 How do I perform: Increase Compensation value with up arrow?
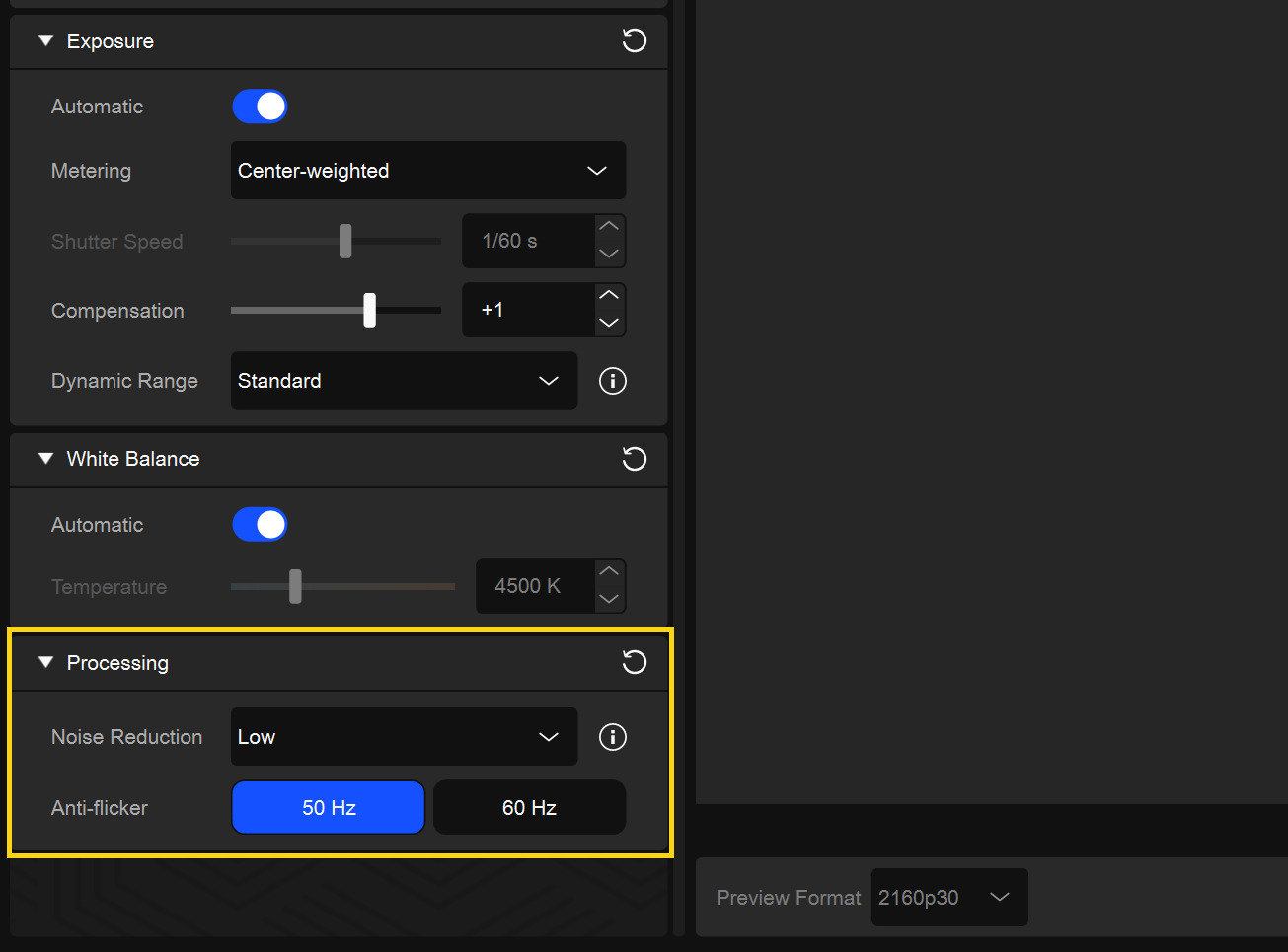[609, 296]
